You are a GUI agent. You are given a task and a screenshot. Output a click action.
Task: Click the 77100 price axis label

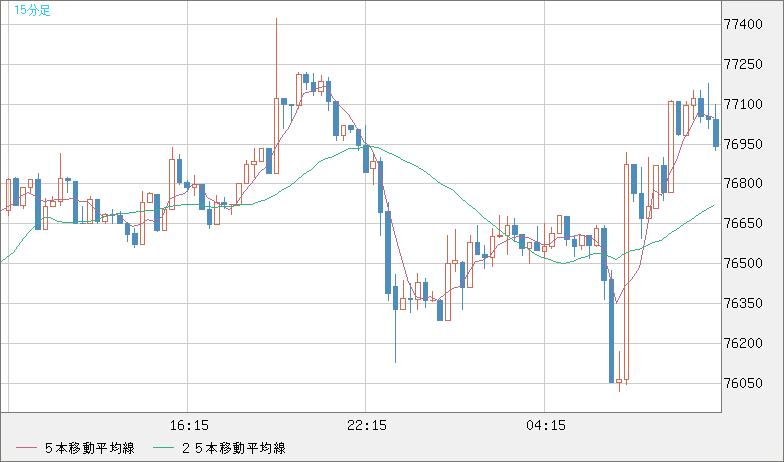tap(744, 104)
